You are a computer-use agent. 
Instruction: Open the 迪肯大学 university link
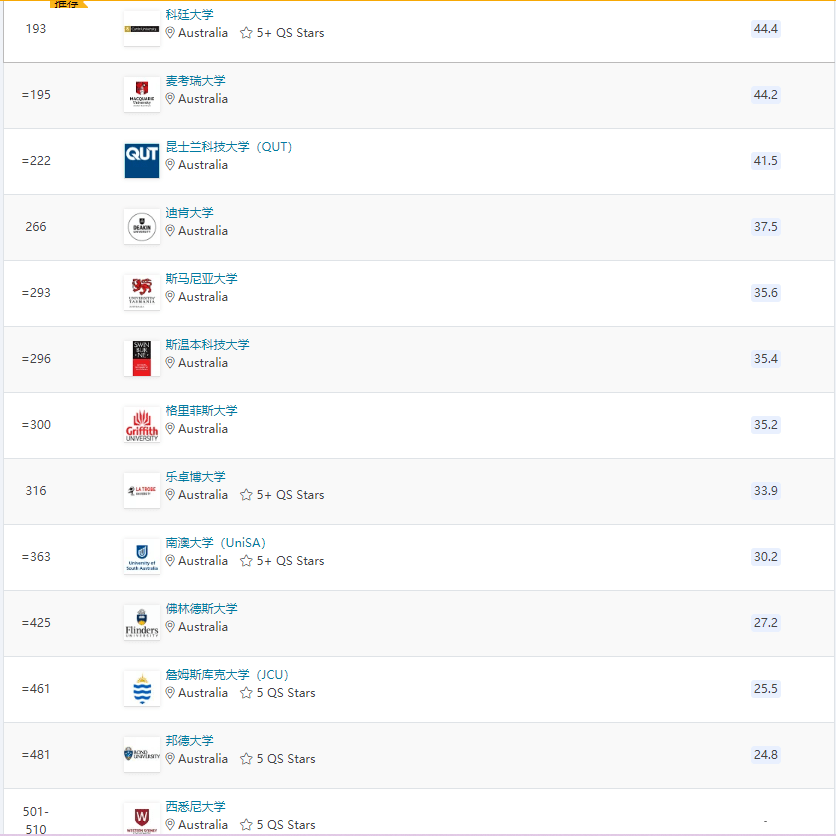(x=189, y=213)
